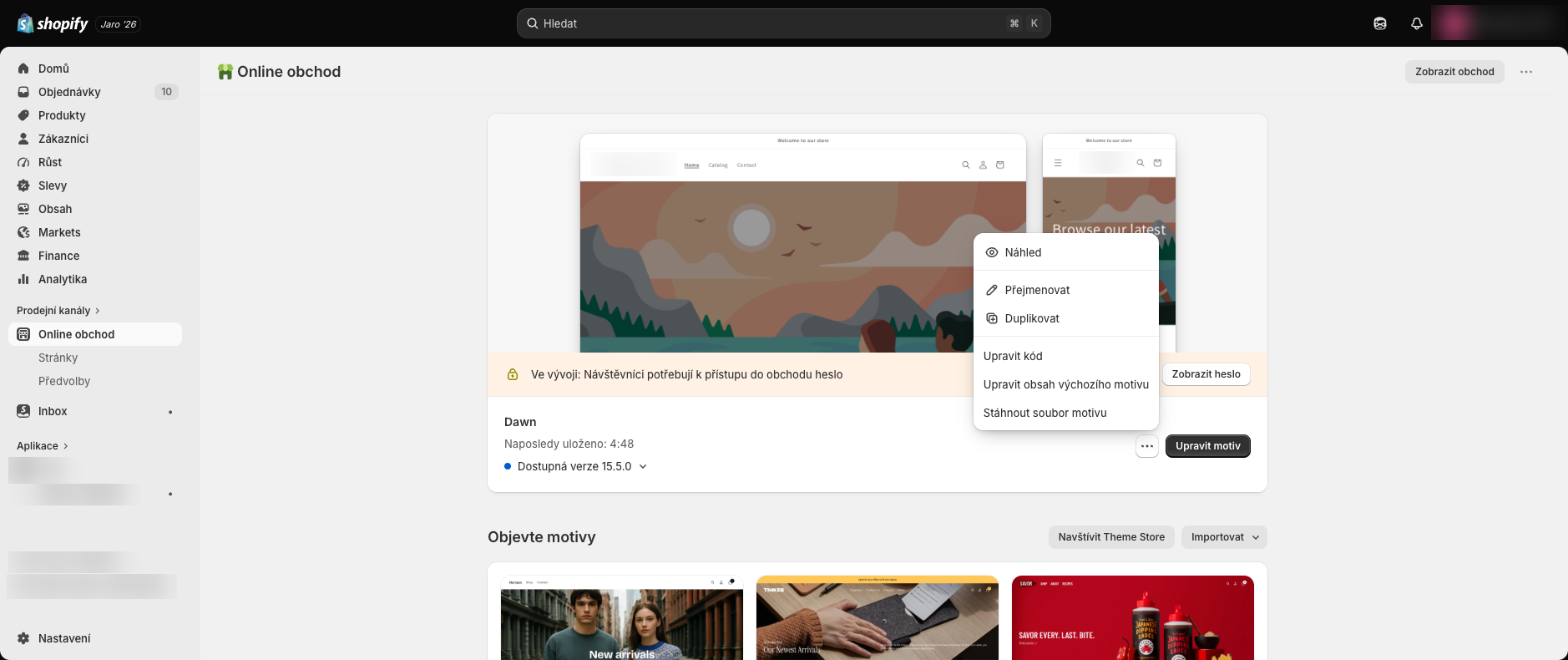This screenshot has height=660, width=1568.
Task: Click the Obsah content icon
Action: pyautogui.click(x=23, y=209)
